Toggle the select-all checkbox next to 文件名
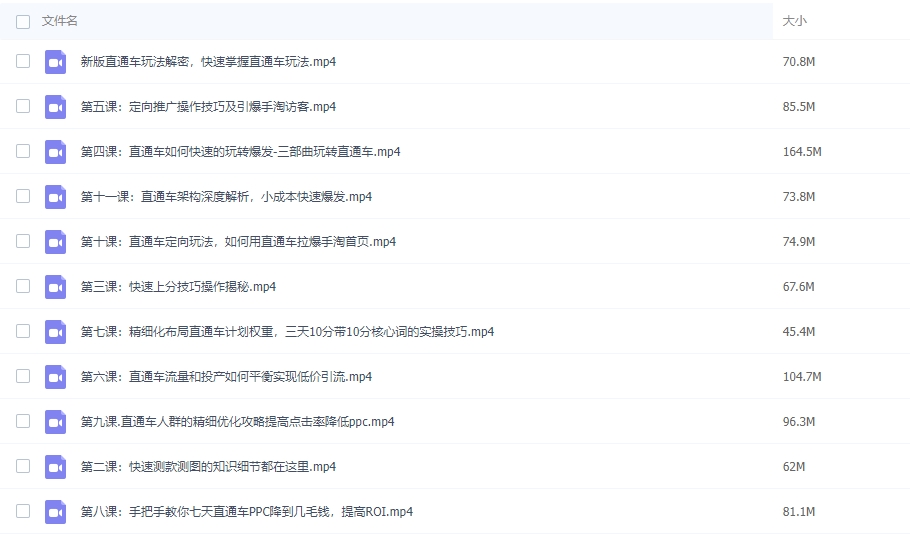Image resolution: width=910 pixels, height=547 pixels. (x=23, y=21)
